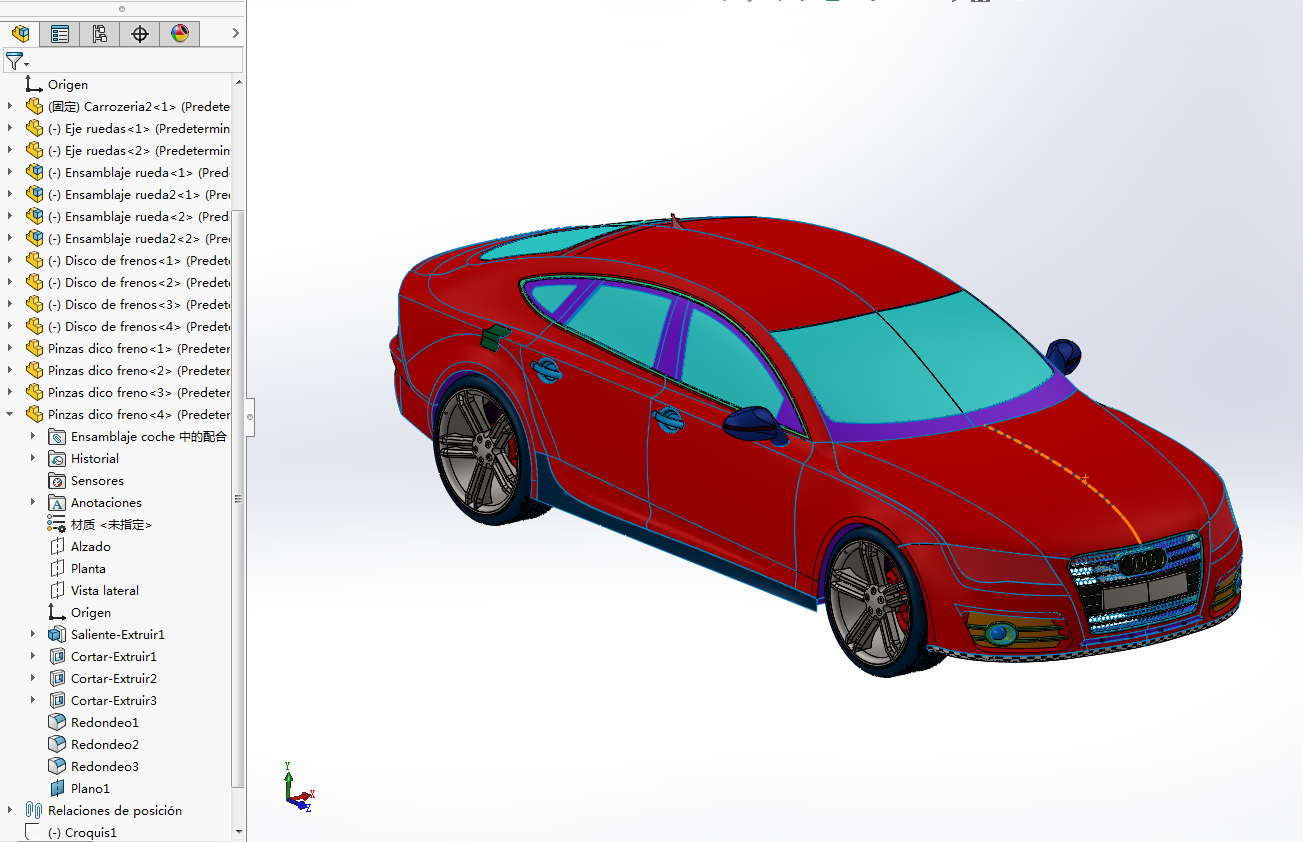Expand the Carrozeria2<1> component node
Viewport: 1303px width, 842px height.
click(11, 106)
